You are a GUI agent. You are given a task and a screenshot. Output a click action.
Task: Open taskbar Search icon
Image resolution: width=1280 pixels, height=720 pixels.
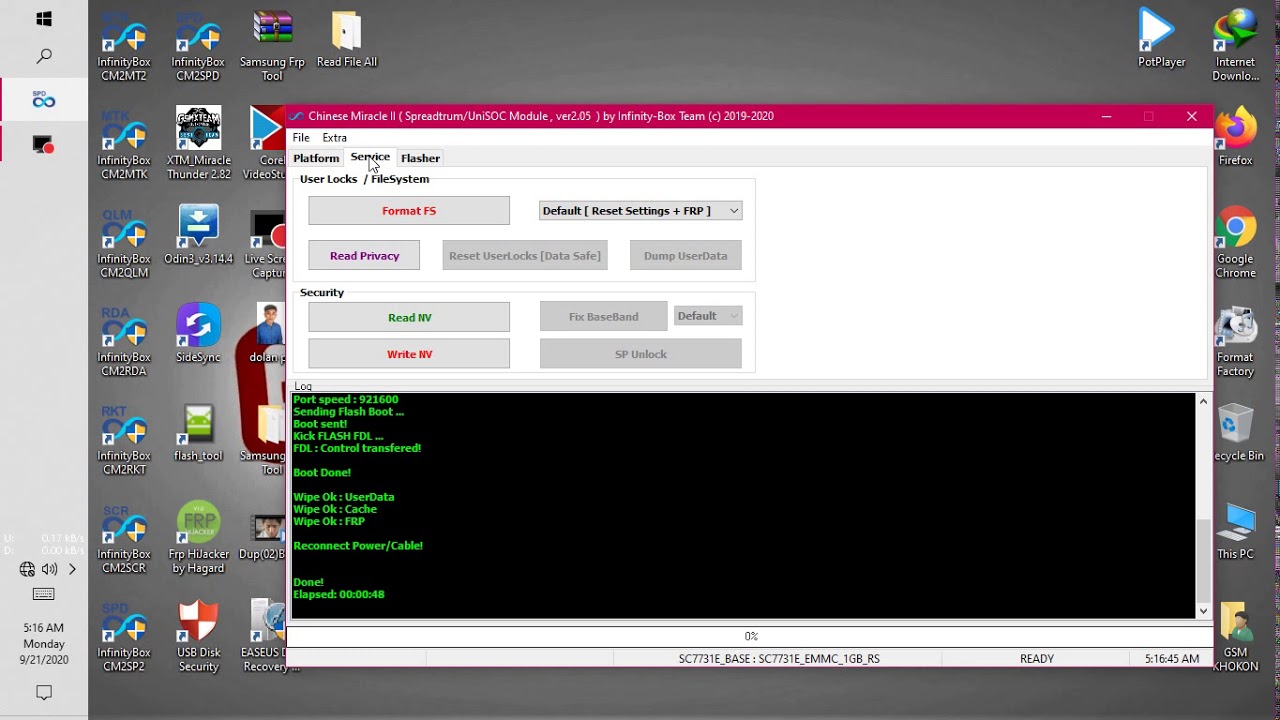point(44,57)
